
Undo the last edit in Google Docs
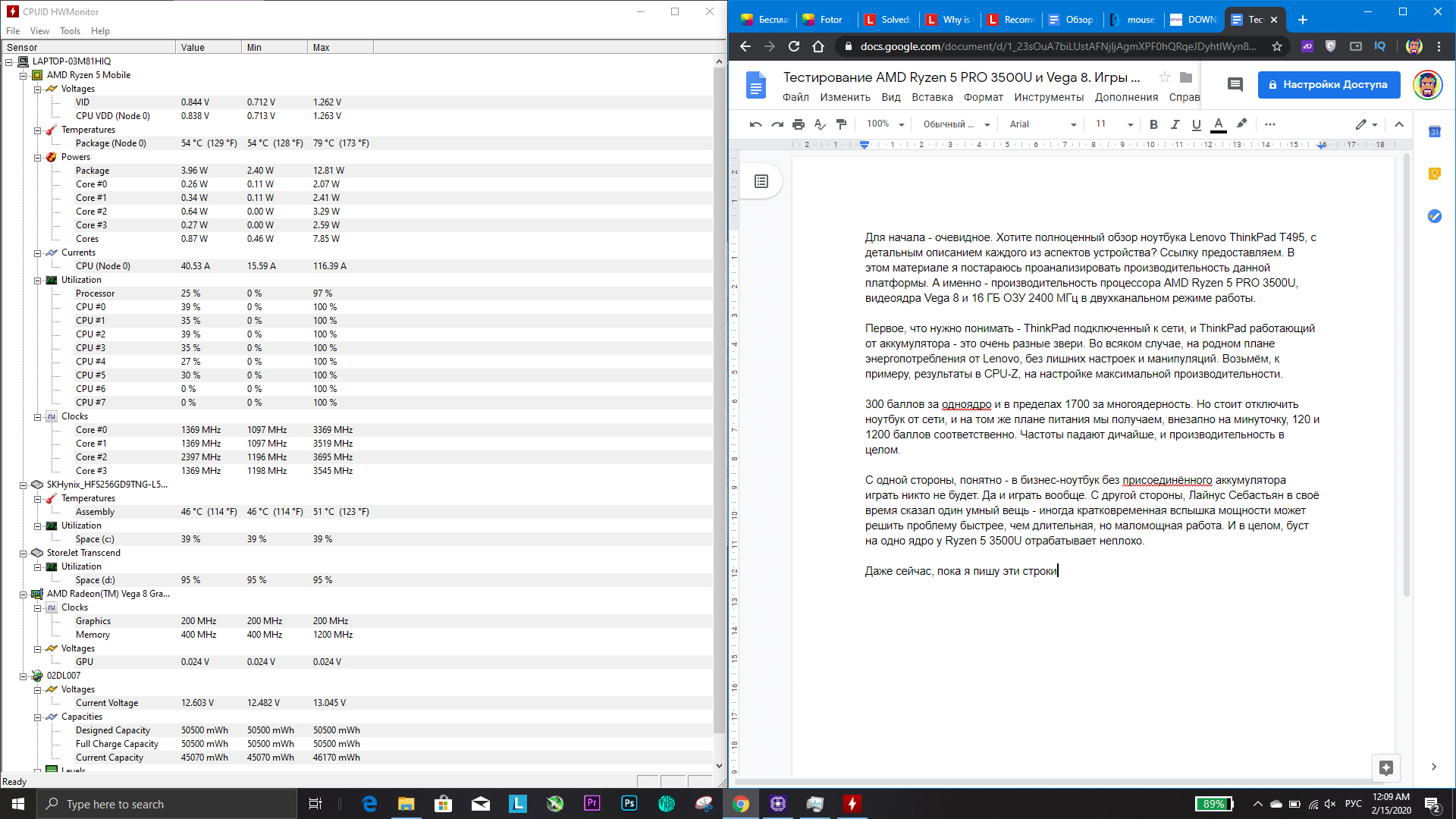(x=755, y=124)
